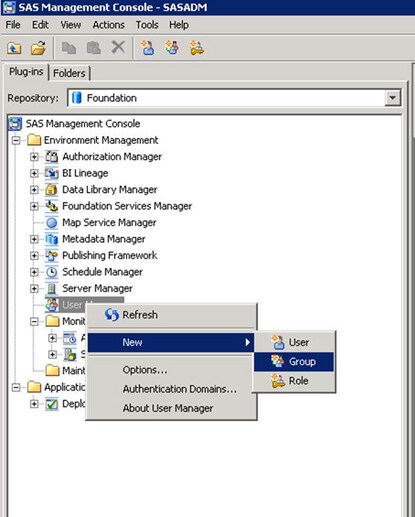This screenshot has height=517, width=415.
Task: Select Group in the New submenu
Action: [x=294, y=362]
